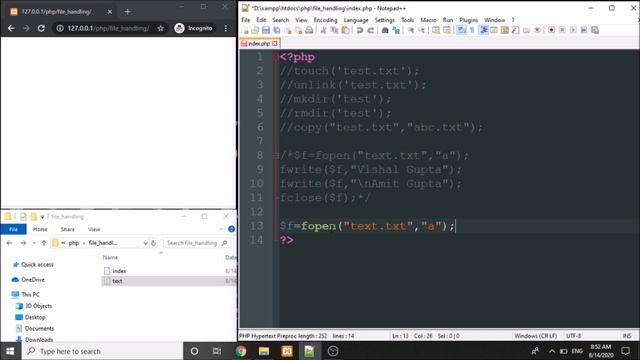Viewport: 640px width, 360px height.
Task: Collapse the comment fold marker on line 8
Action: coord(276,155)
